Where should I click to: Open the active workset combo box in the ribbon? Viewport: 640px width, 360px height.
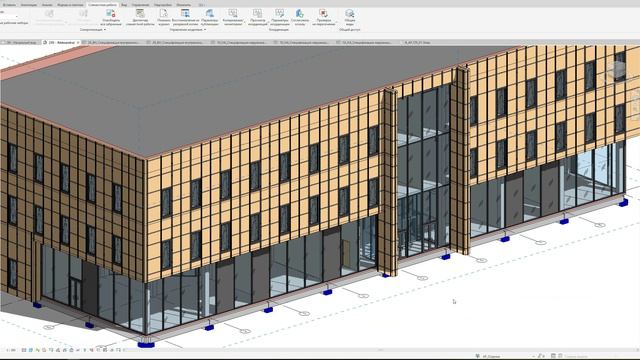(9, 15)
